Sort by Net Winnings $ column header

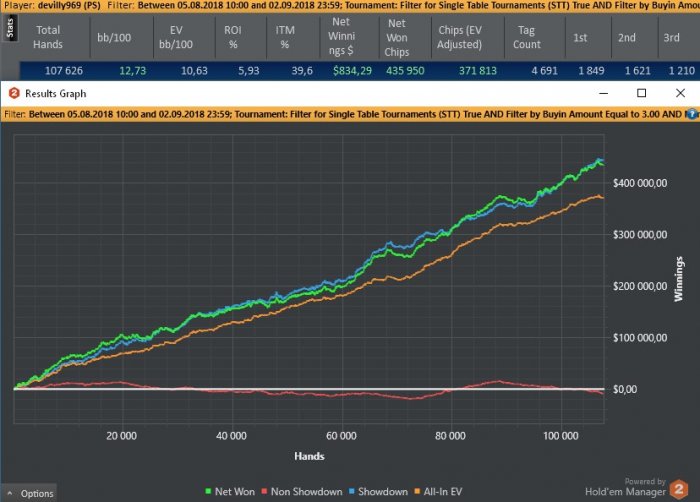(342, 36)
